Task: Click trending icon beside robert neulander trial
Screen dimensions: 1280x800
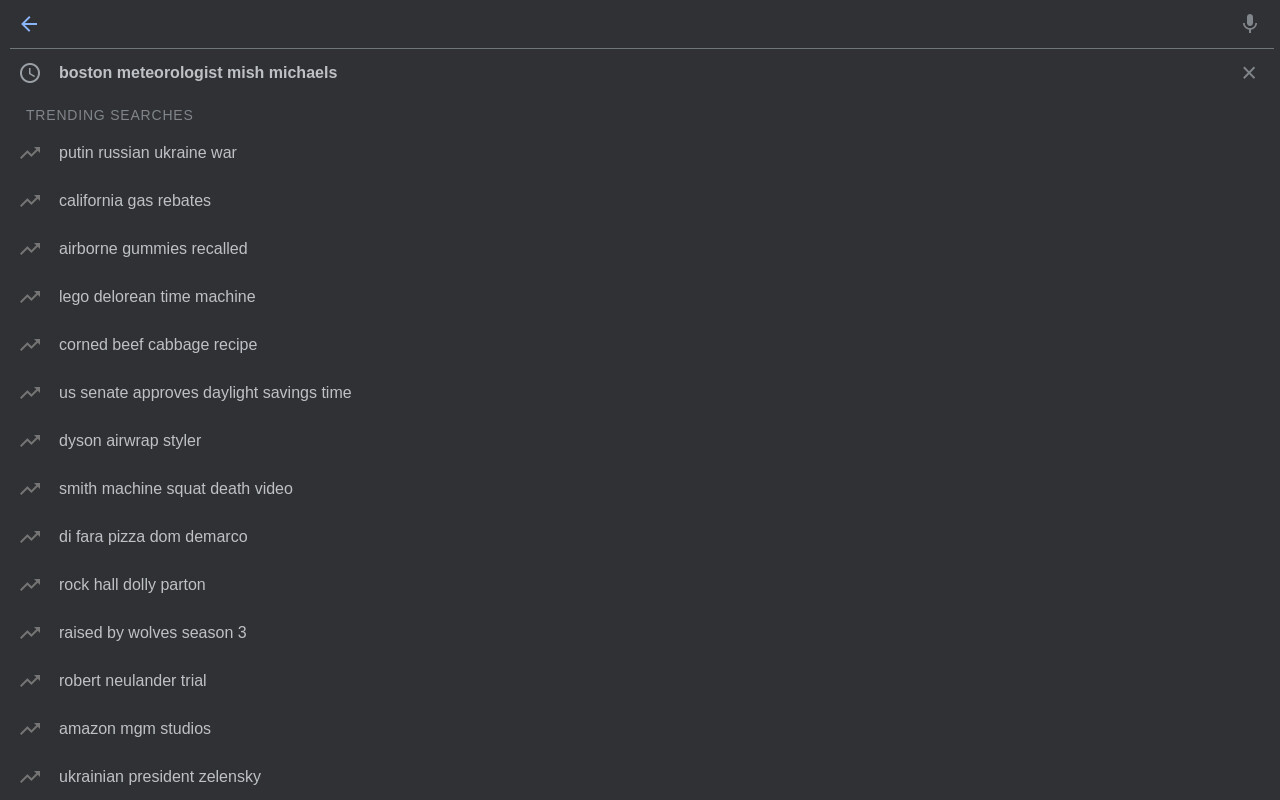Action: point(30,681)
